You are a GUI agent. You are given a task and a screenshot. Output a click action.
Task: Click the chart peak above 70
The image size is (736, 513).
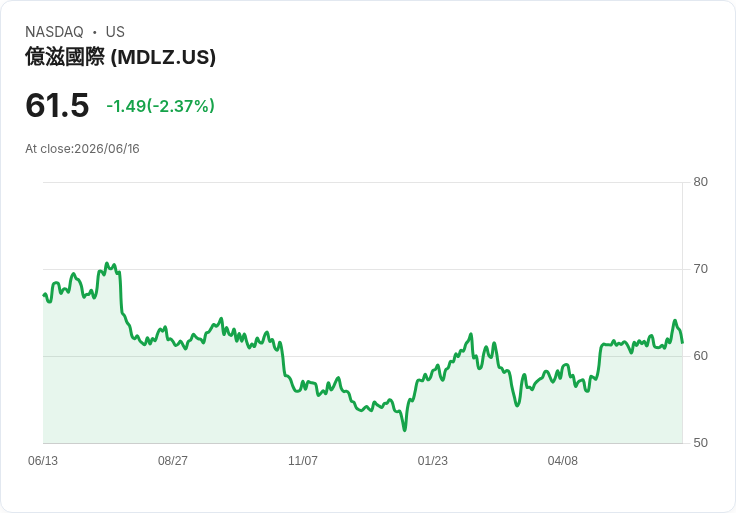point(107,264)
